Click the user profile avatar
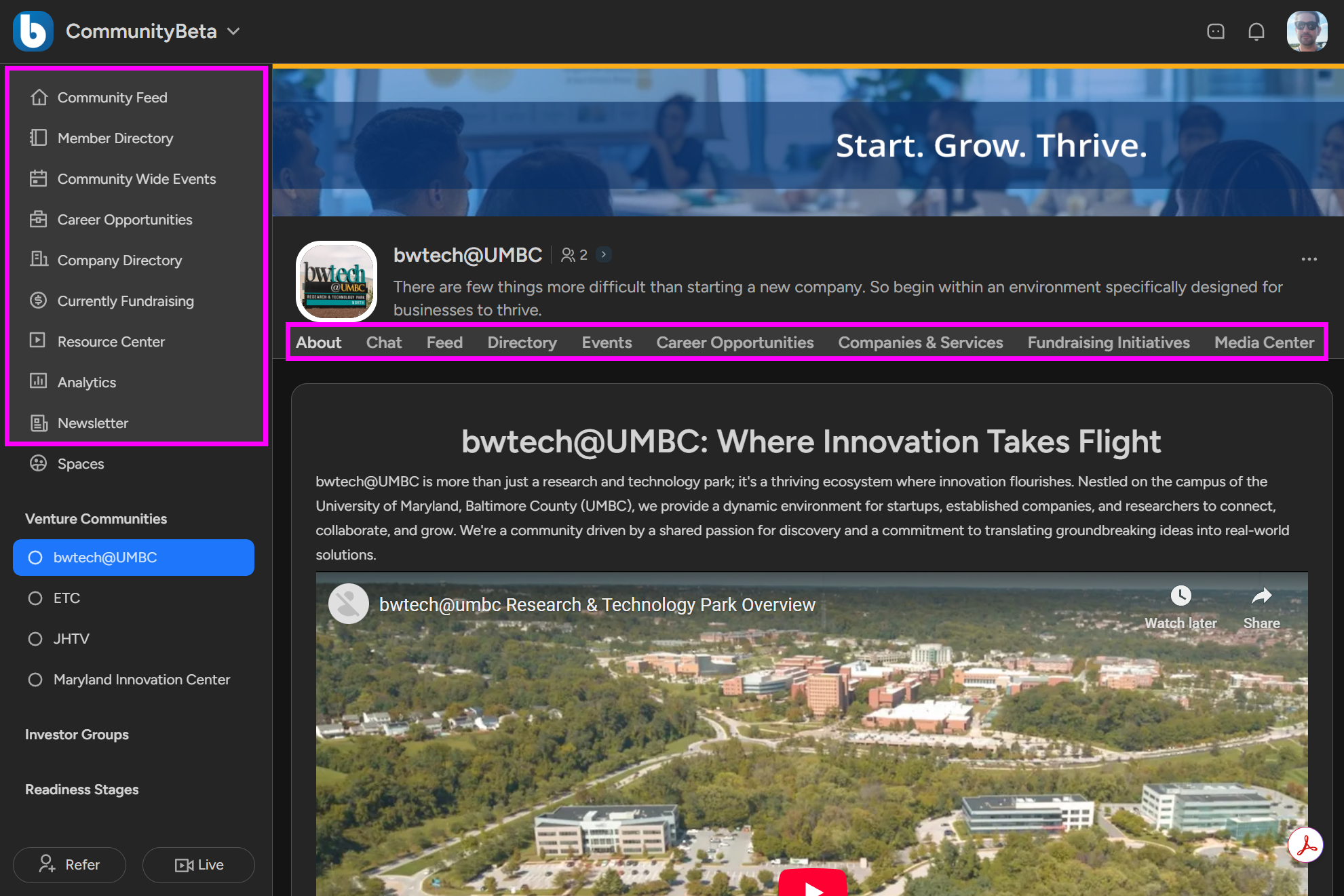1344x896 pixels. pos(1307,31)
